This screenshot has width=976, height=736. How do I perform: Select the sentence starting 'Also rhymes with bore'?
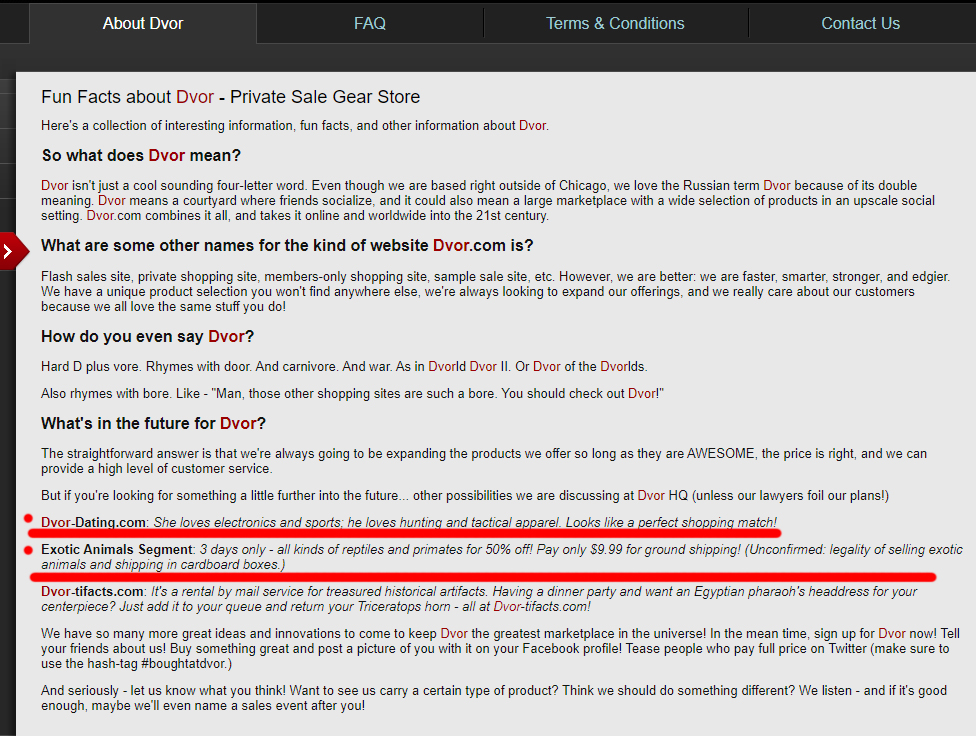352,394
